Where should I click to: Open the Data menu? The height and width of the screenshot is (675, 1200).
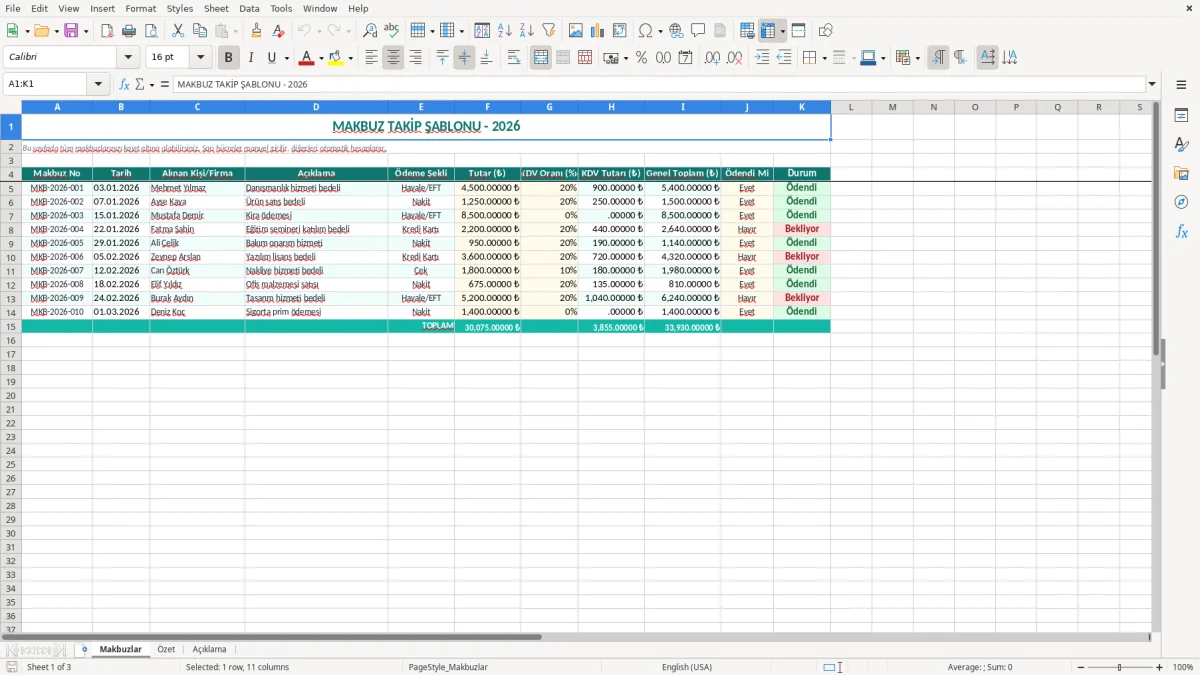[249, 8]
